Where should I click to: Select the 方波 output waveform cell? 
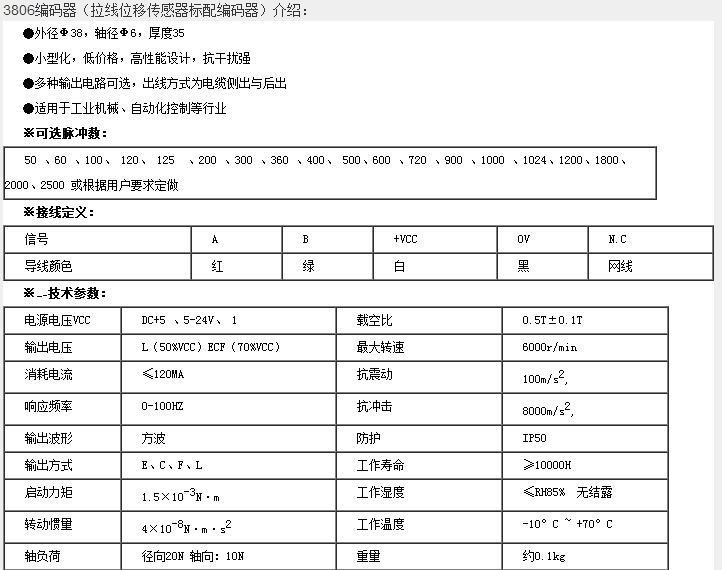click(153, 438)
